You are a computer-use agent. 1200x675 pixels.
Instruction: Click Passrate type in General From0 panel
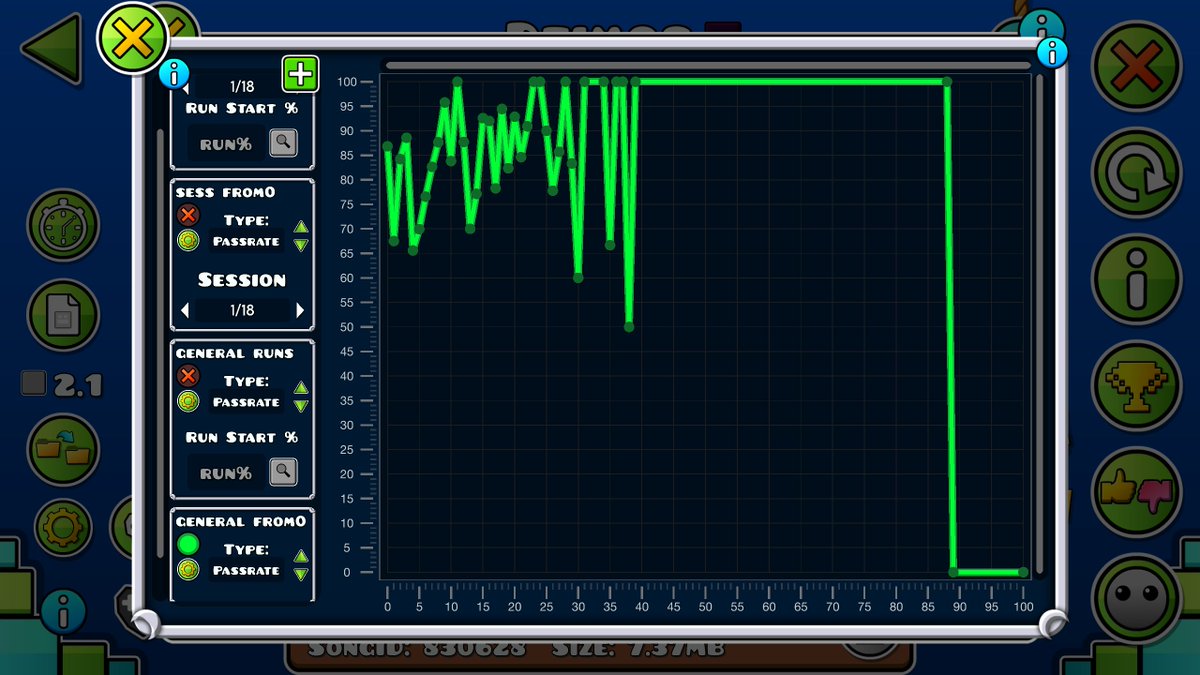[x=246, y=570]
